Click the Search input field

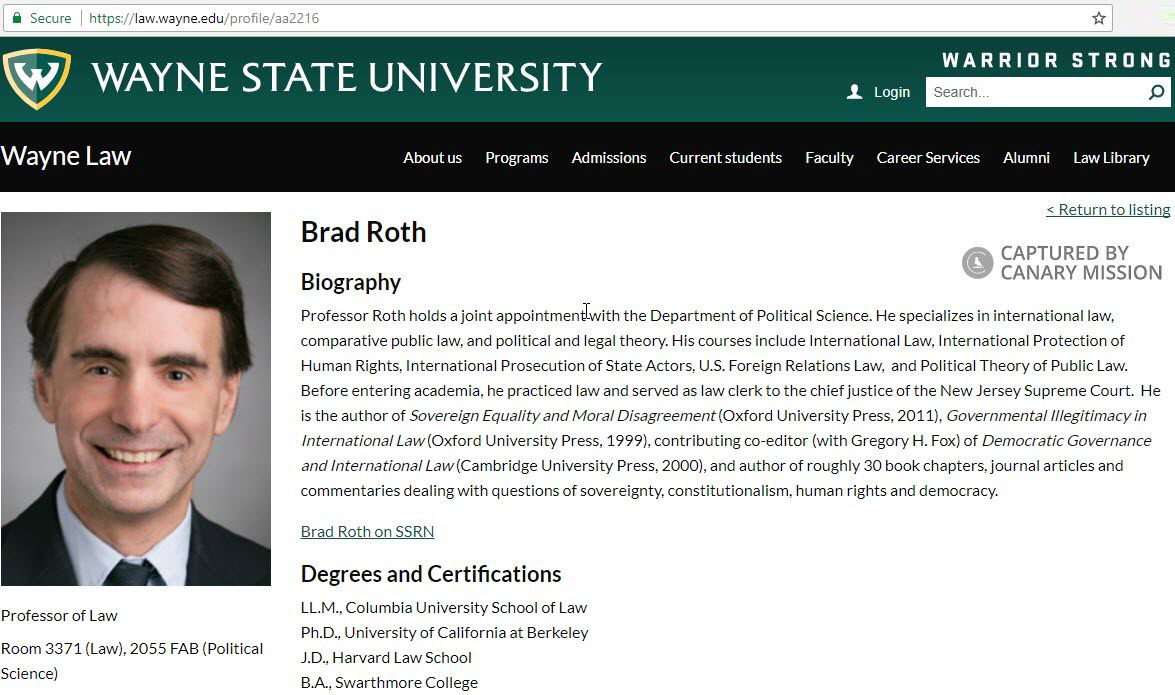click(x=1035, y=92)
